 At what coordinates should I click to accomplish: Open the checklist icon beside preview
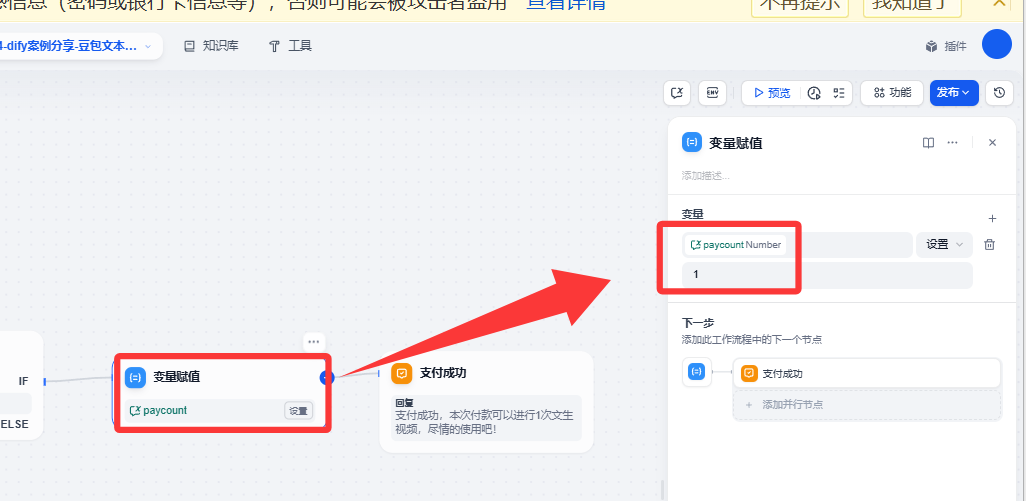coord(839,93)
